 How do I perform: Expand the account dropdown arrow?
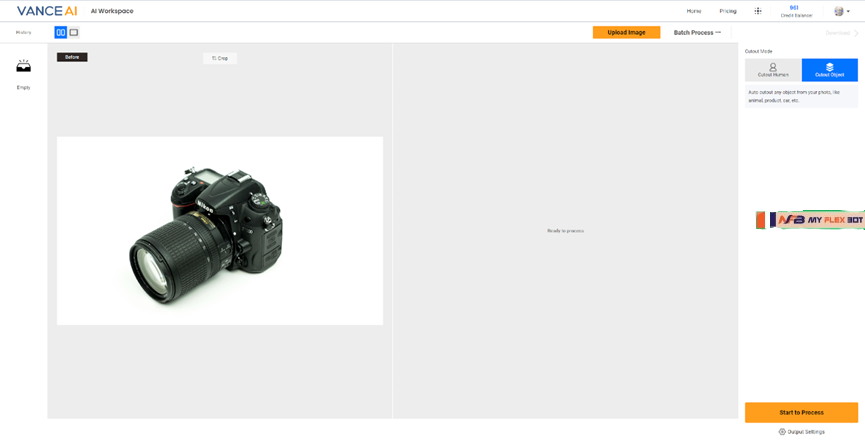(x=849, y=12)
